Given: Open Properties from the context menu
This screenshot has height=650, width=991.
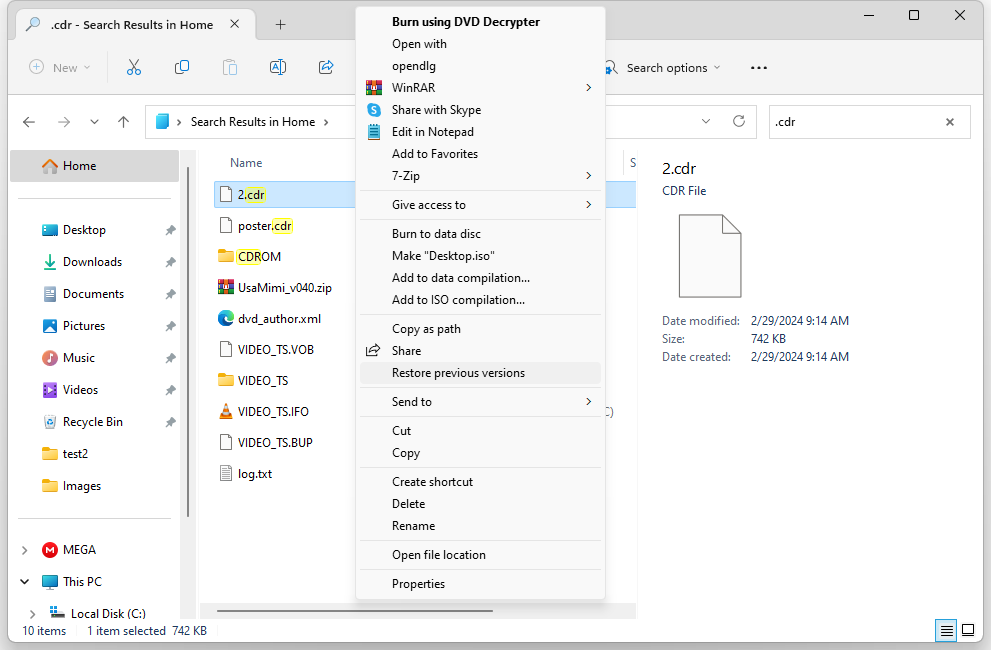Looking at the screenshot, I should (418, 583).
